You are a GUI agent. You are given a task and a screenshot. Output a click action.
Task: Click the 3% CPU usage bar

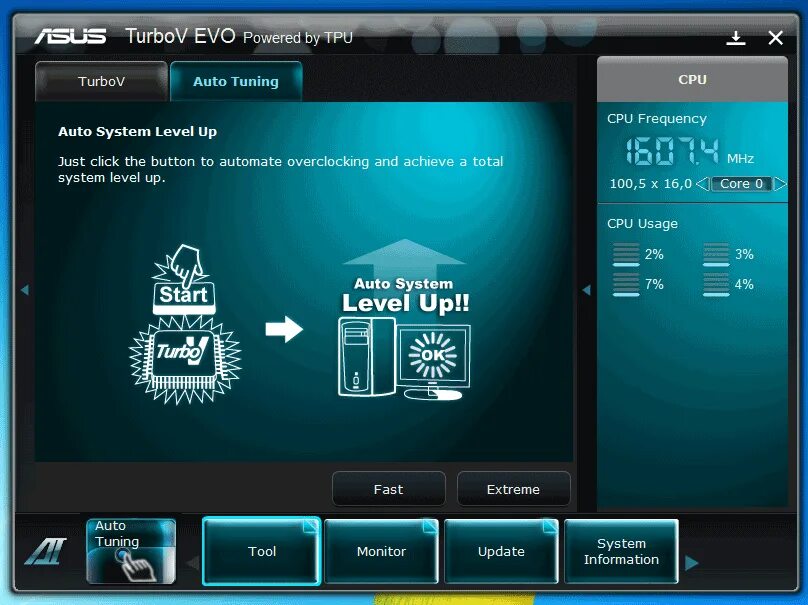click(716, 254)
